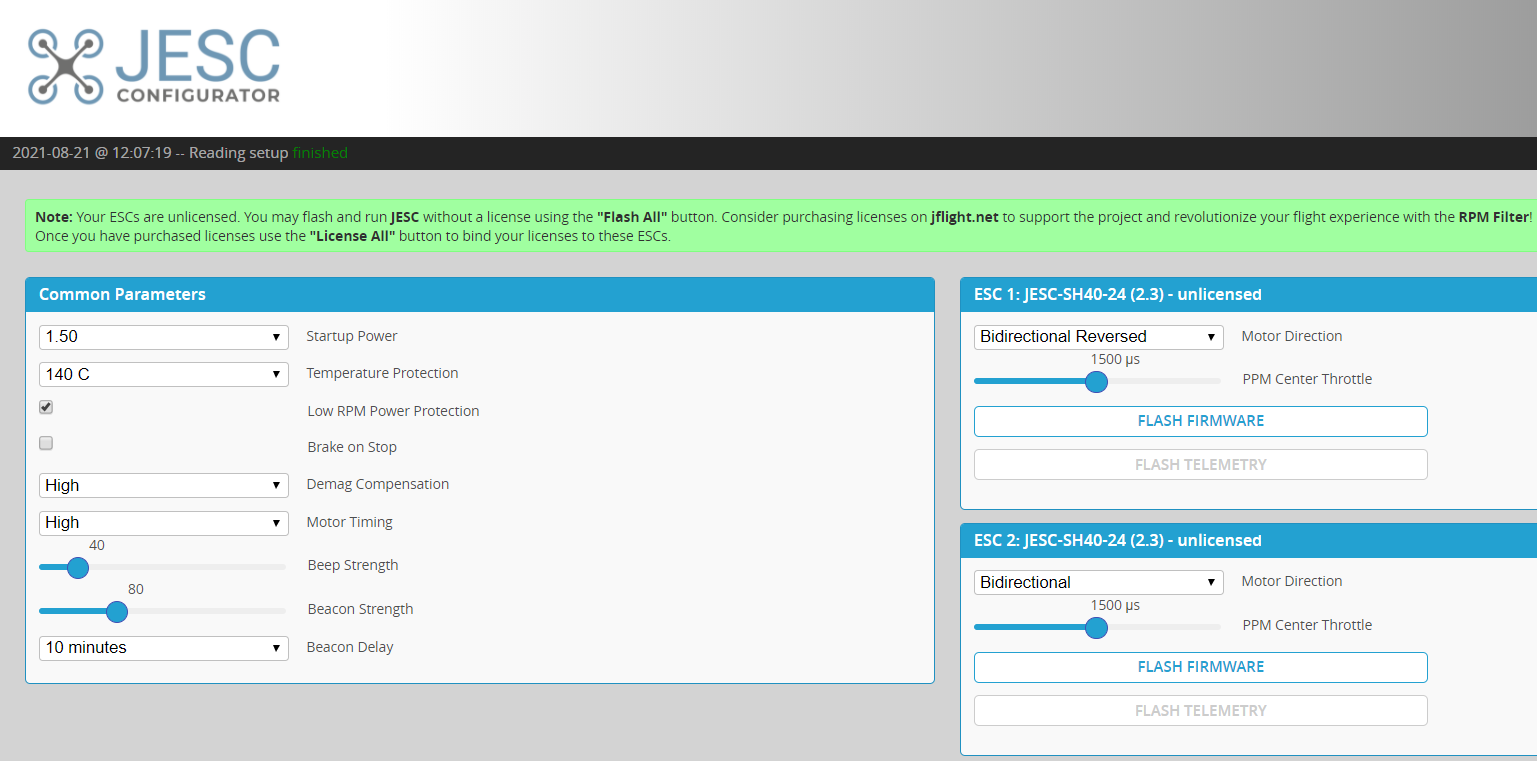Click the Beep Strength slider handle
Screen dimensions: 1537x761
(77, 568)
